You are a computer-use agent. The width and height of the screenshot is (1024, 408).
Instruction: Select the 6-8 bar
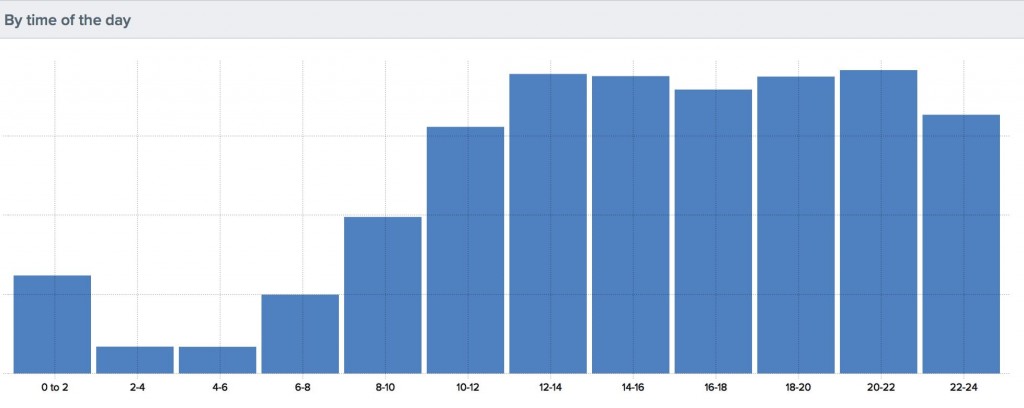[300, 334]
